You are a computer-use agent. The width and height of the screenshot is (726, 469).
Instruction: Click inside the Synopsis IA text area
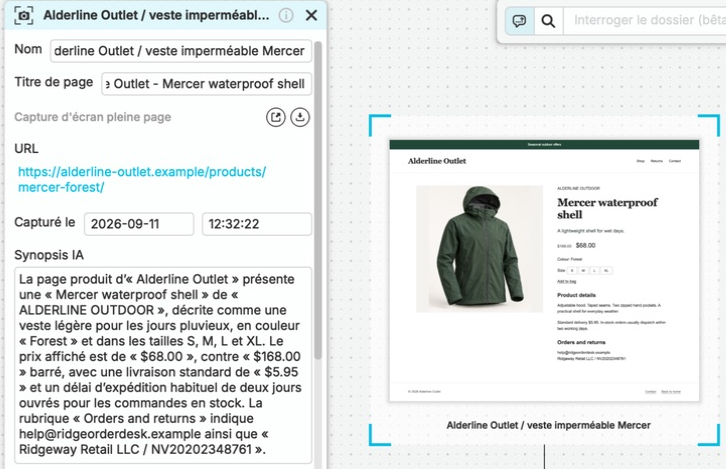point(163,365)
